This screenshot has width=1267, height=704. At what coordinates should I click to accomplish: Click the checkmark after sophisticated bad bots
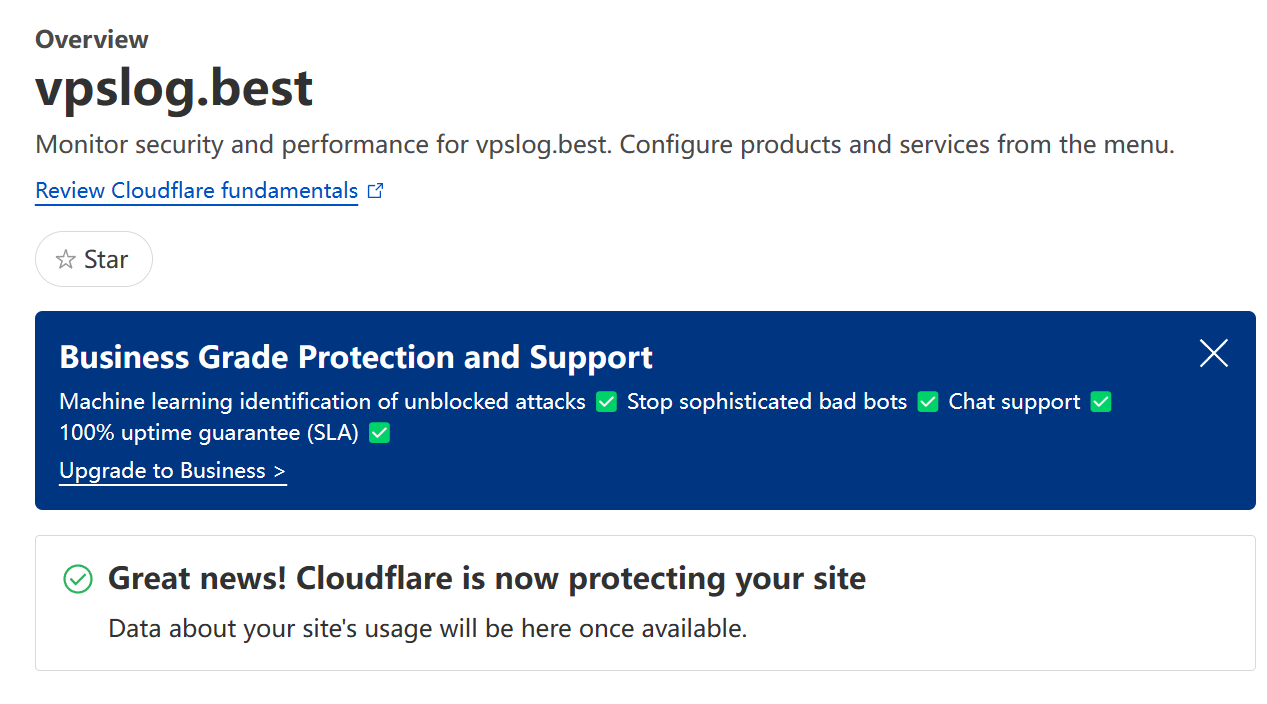pos(928,402)
